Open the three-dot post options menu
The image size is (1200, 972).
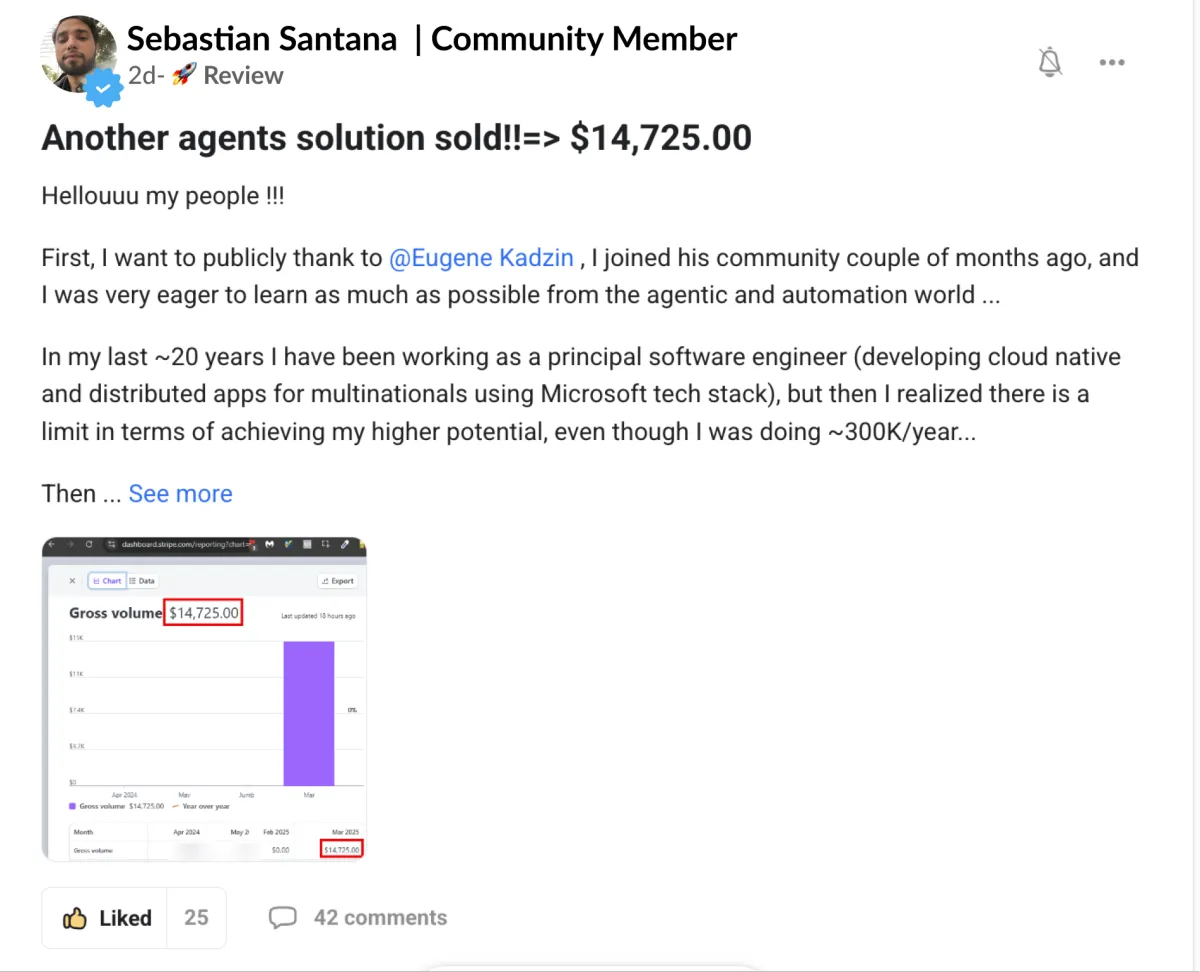coord(1112,62)
